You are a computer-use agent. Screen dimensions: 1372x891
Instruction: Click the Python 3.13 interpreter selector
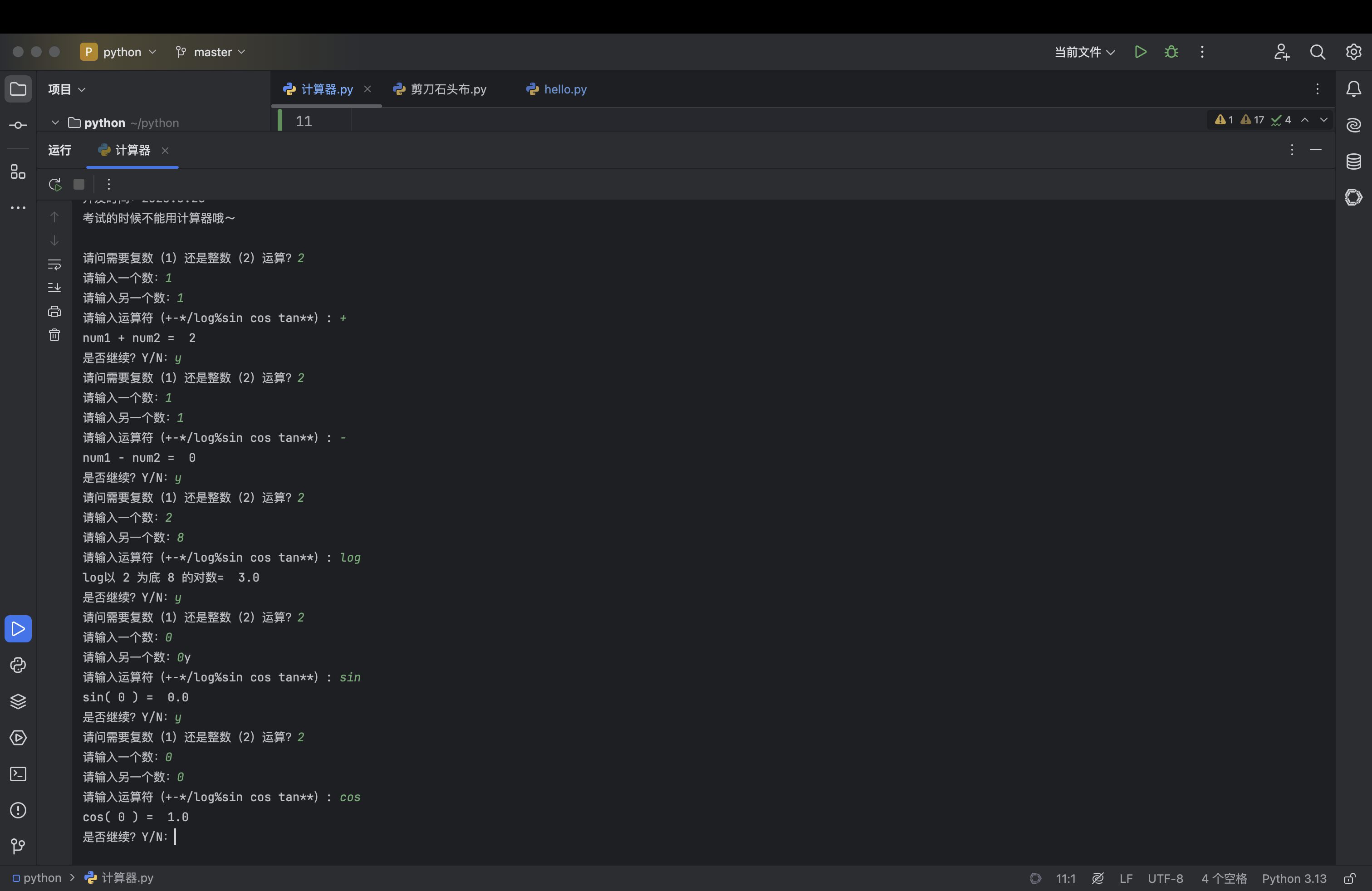pyautogui.click(x=1294, y=878)
